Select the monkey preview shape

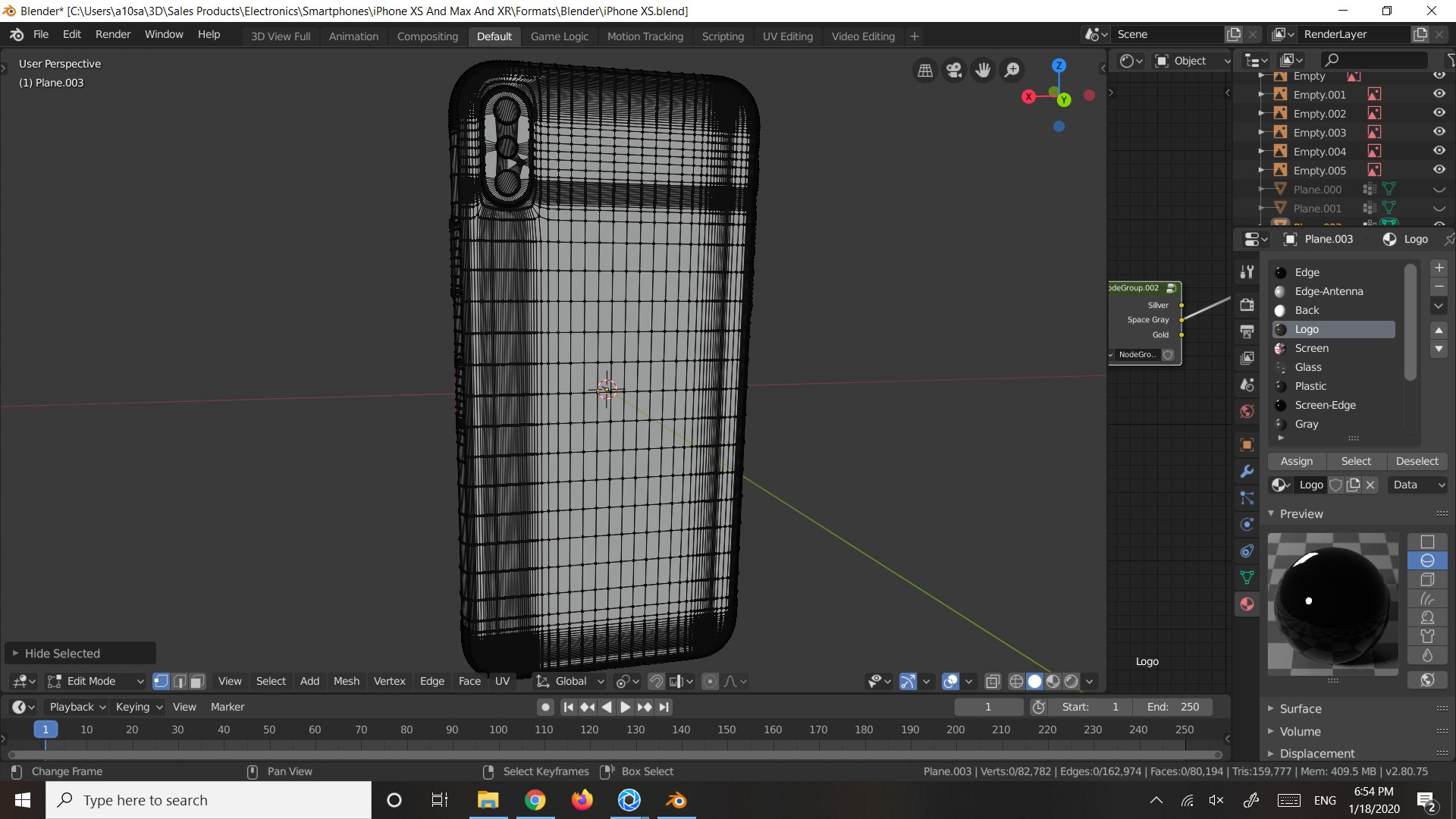click(1426, 618)
